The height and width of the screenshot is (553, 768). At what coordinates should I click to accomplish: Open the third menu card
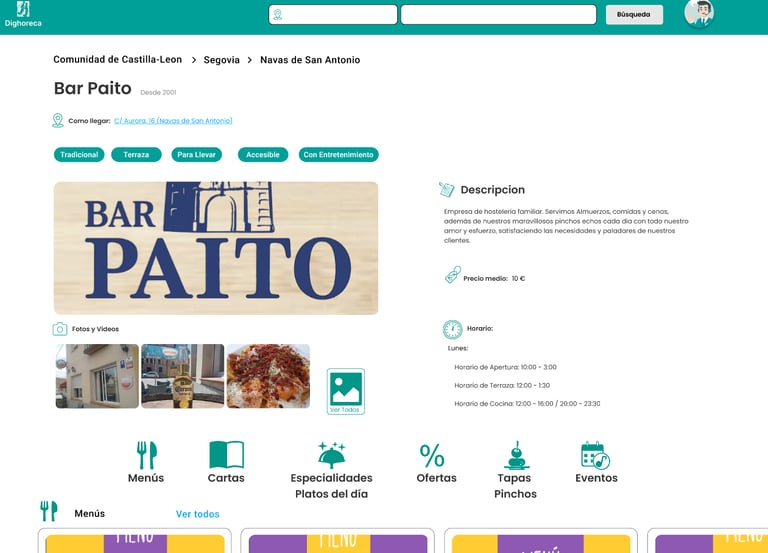[x=541, y=541]
